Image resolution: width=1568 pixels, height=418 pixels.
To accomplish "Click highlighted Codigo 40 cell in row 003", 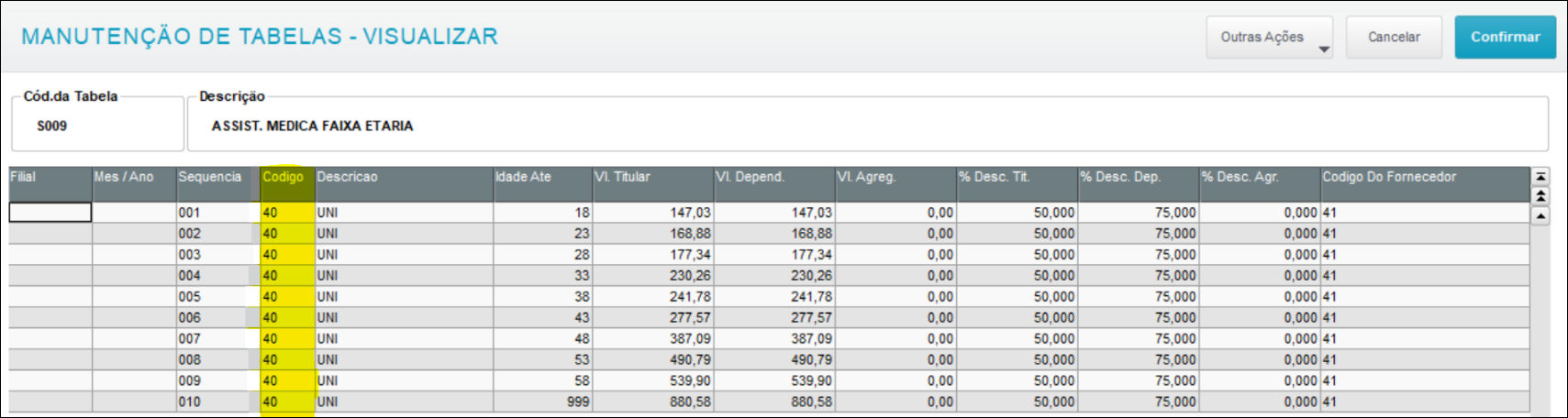I will [287, 255].
